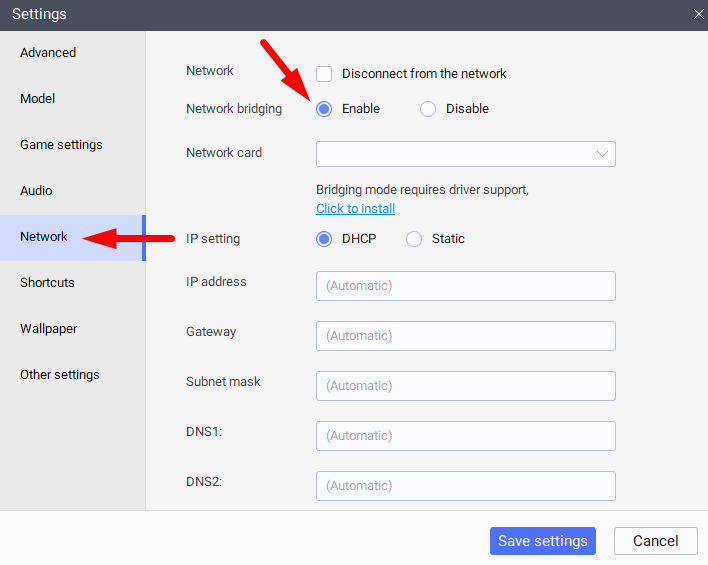This screenshot has width=708, height=565.
Task: Select Enable for network bridging
Action: click(324, 109)
